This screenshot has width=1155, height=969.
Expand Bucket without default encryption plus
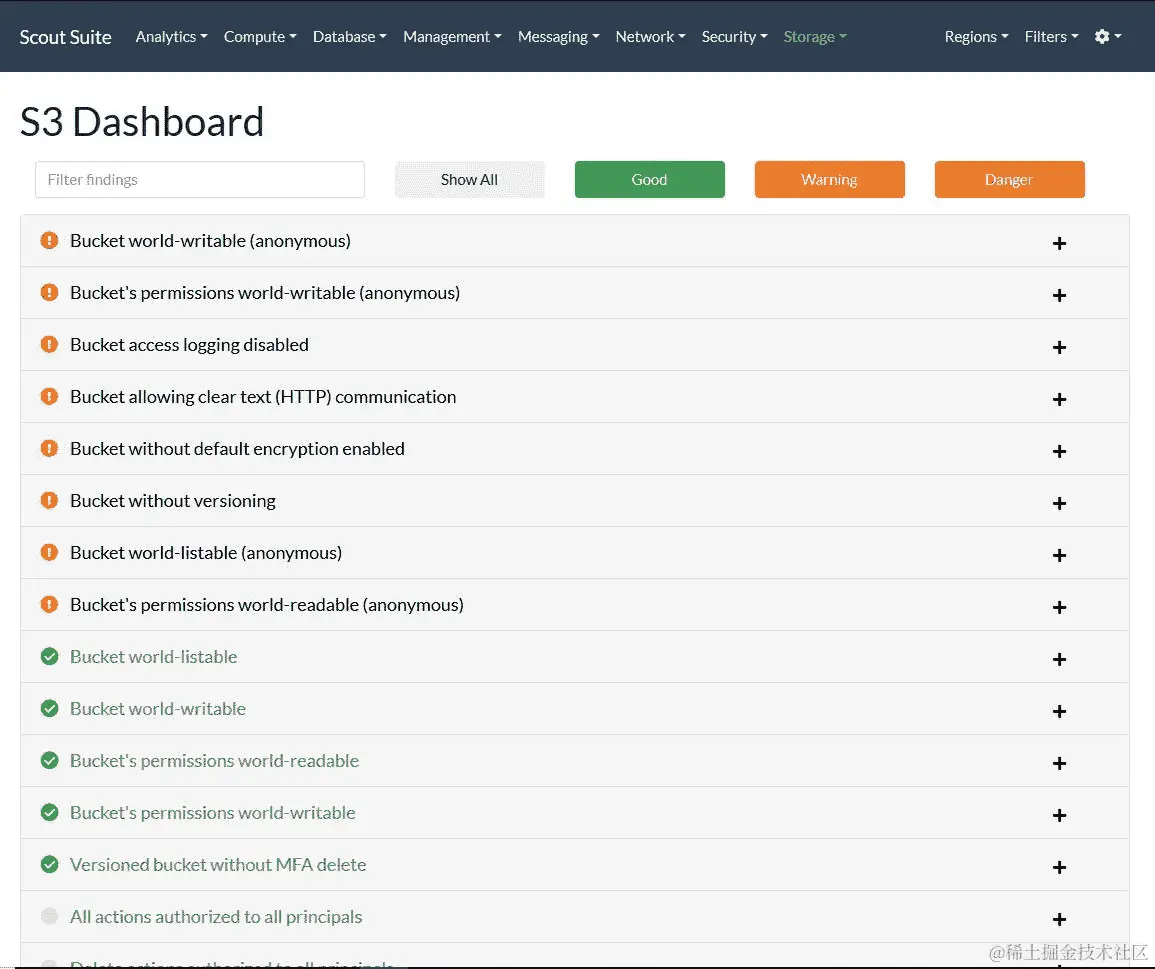pos(1059,451)
